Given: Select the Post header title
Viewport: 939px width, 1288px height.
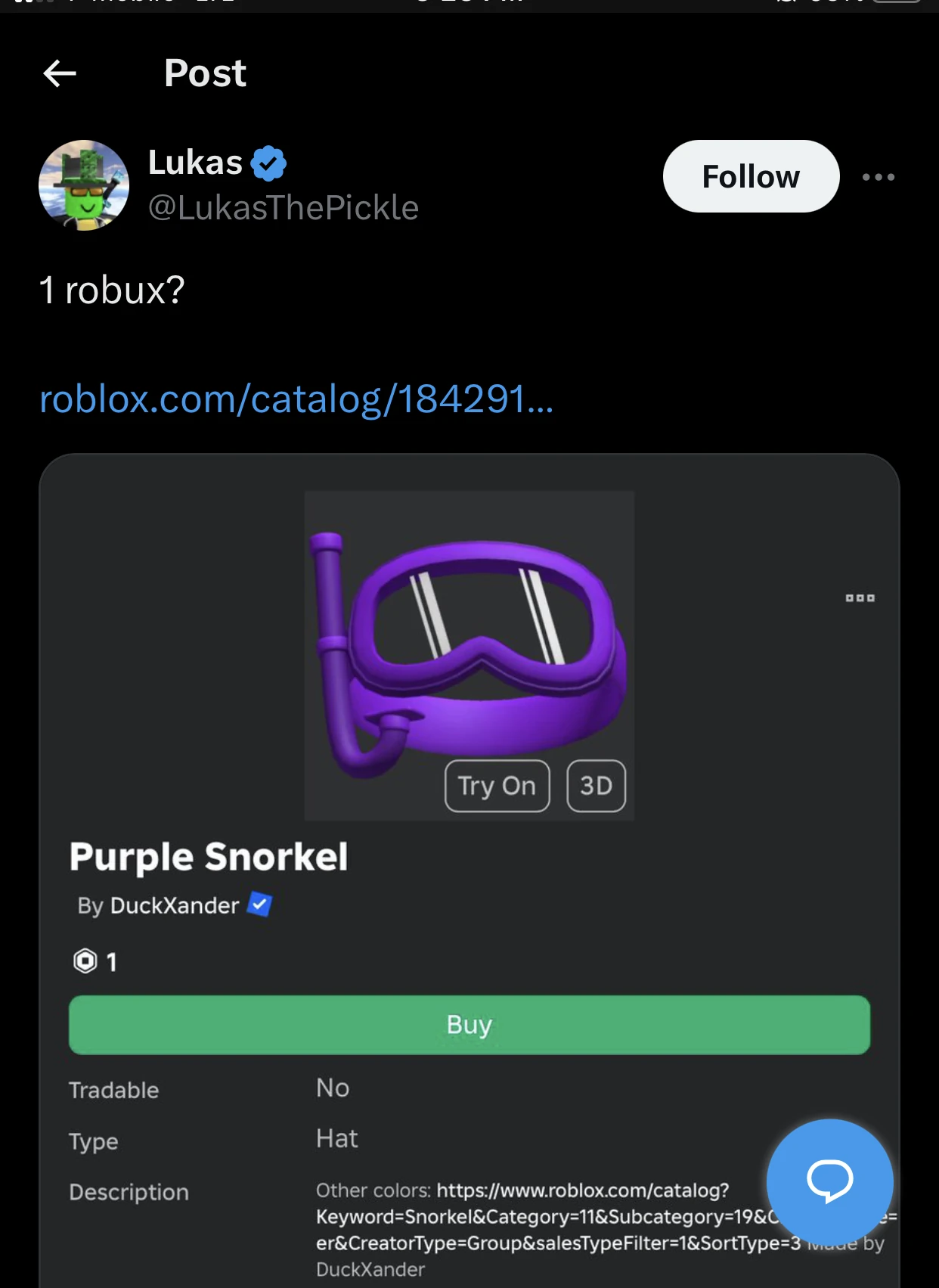Looking at the screenshot, I should (205, 73).
